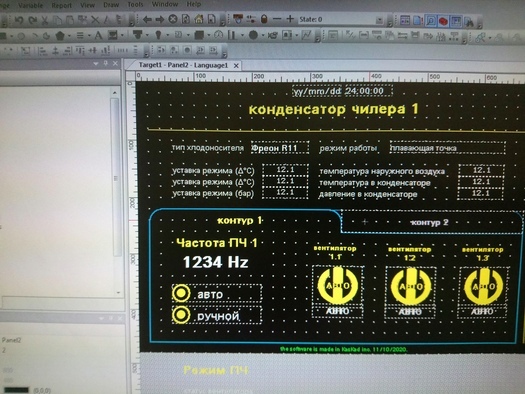525x394 pixels.
Task: Redo the last undone action
Action: click(x=32, y=20)
